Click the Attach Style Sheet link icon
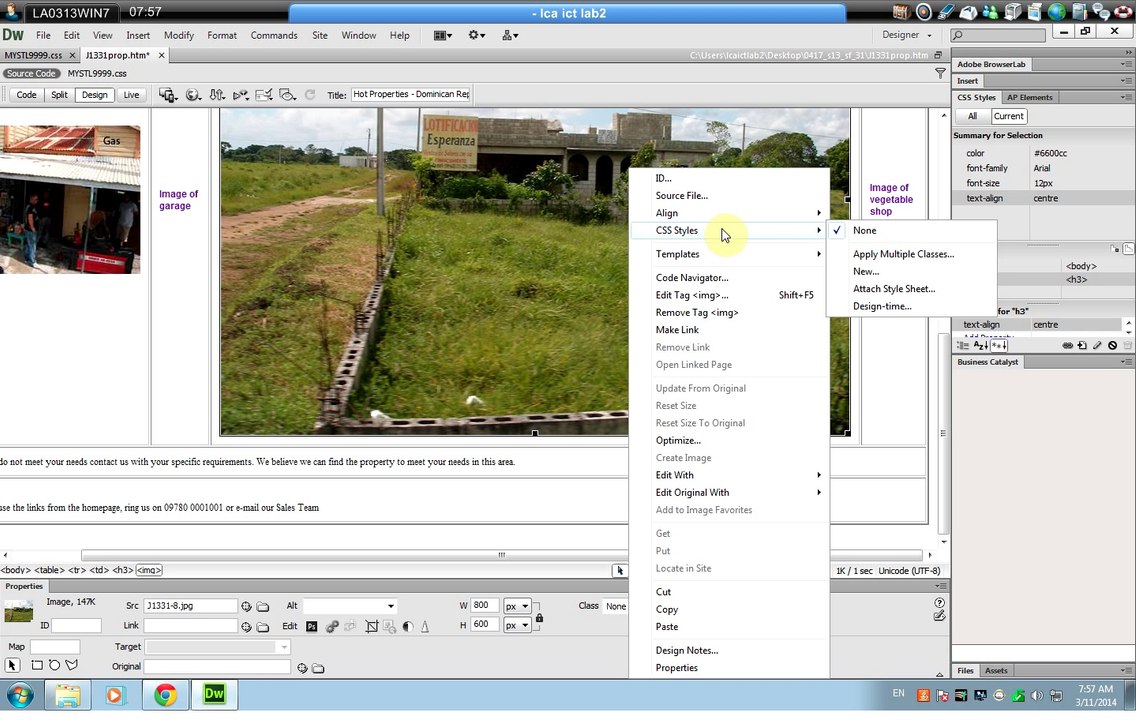The height and width of the screenshot is (720, 1136). (x=1067, y=345)
